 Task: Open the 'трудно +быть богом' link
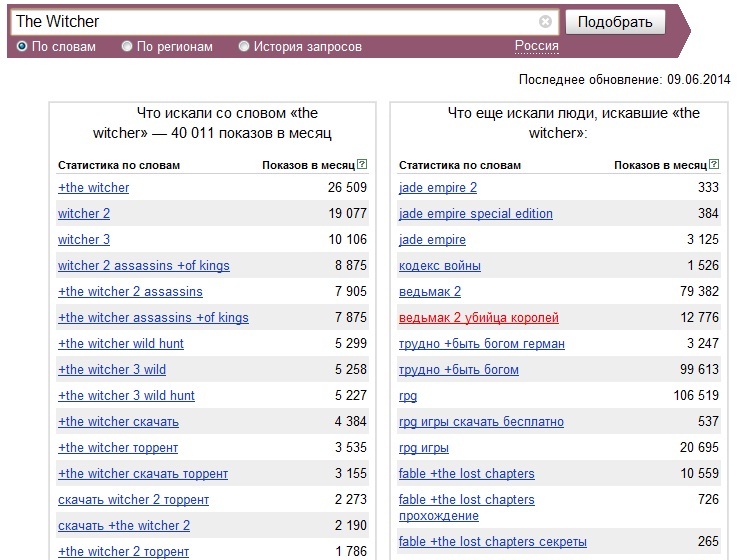[x=458, y=369]
